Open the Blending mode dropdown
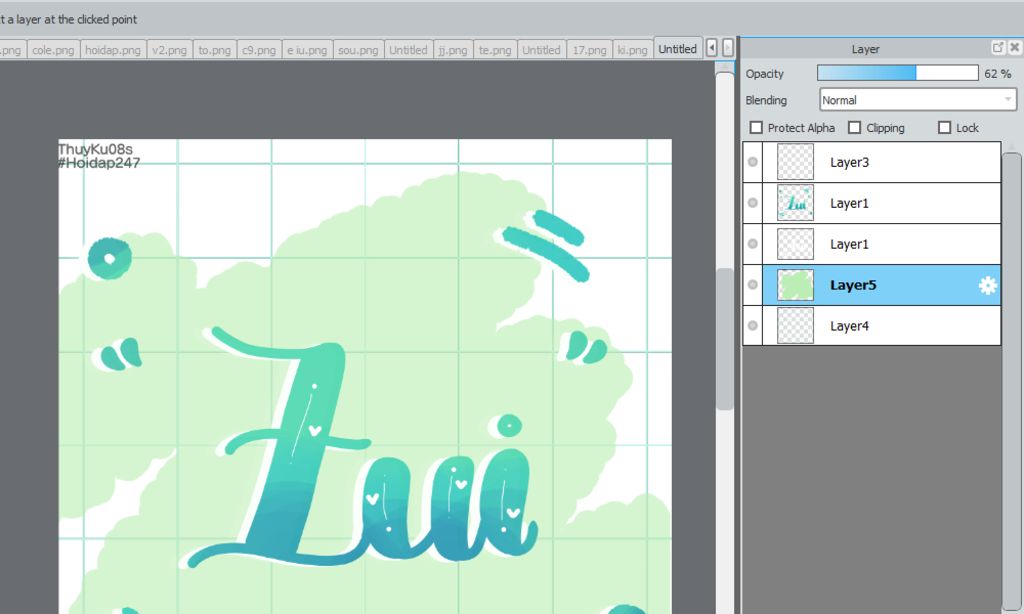 (918, 100)
